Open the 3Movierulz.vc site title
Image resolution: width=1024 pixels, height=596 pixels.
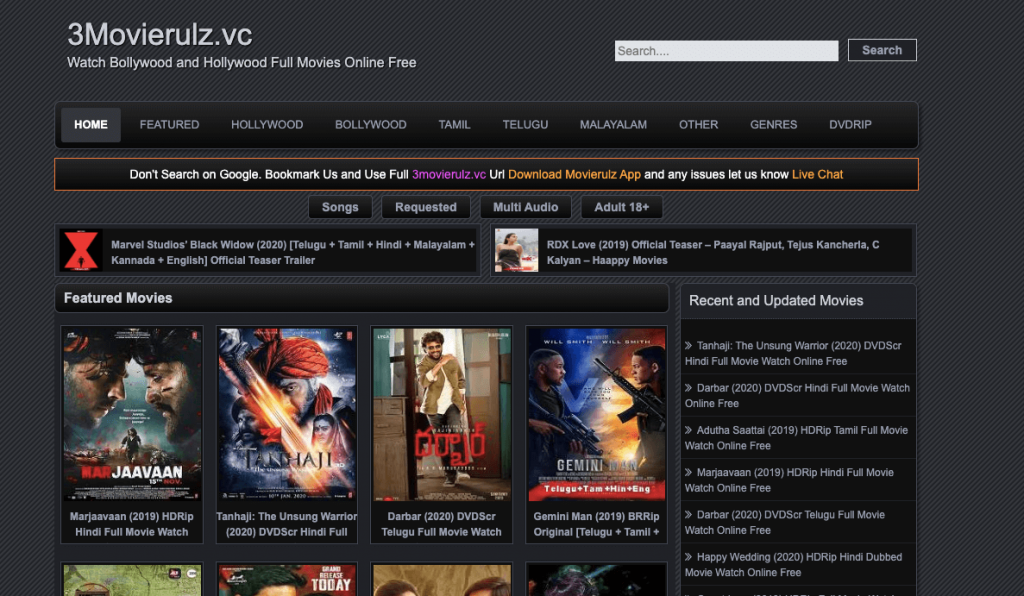[159, 35]
